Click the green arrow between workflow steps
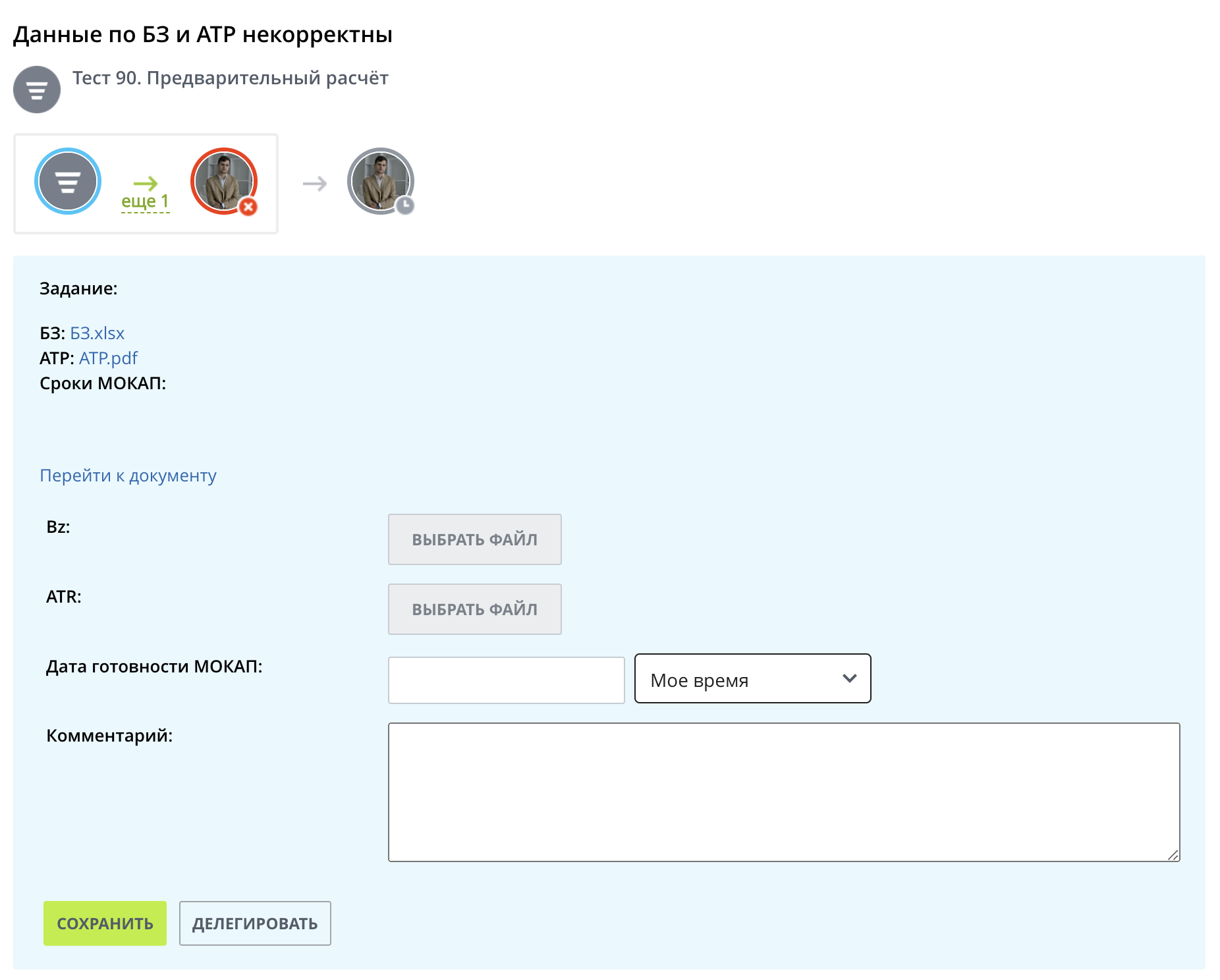1220x980 pixels. pos(146,183)
